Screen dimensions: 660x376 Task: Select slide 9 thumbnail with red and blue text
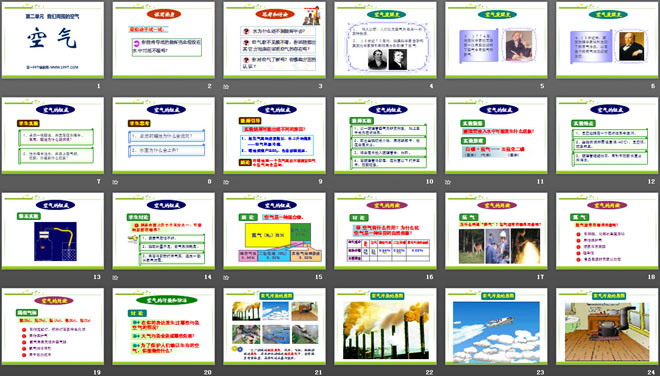pos(274,135)
